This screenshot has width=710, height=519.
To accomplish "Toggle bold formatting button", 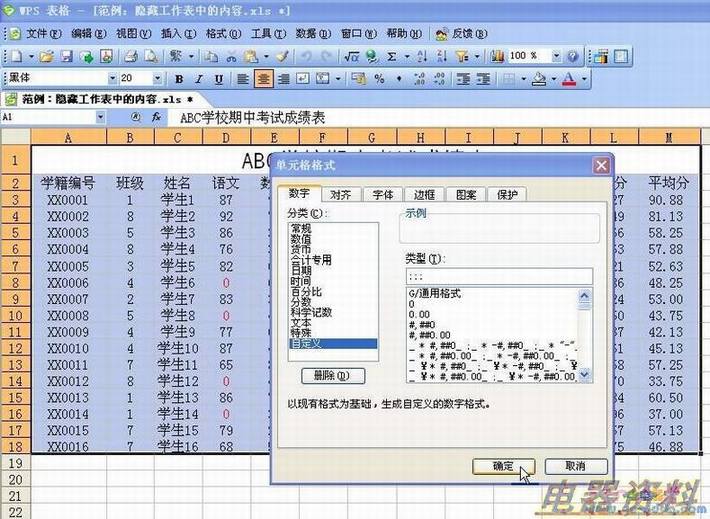I will 179,78.
